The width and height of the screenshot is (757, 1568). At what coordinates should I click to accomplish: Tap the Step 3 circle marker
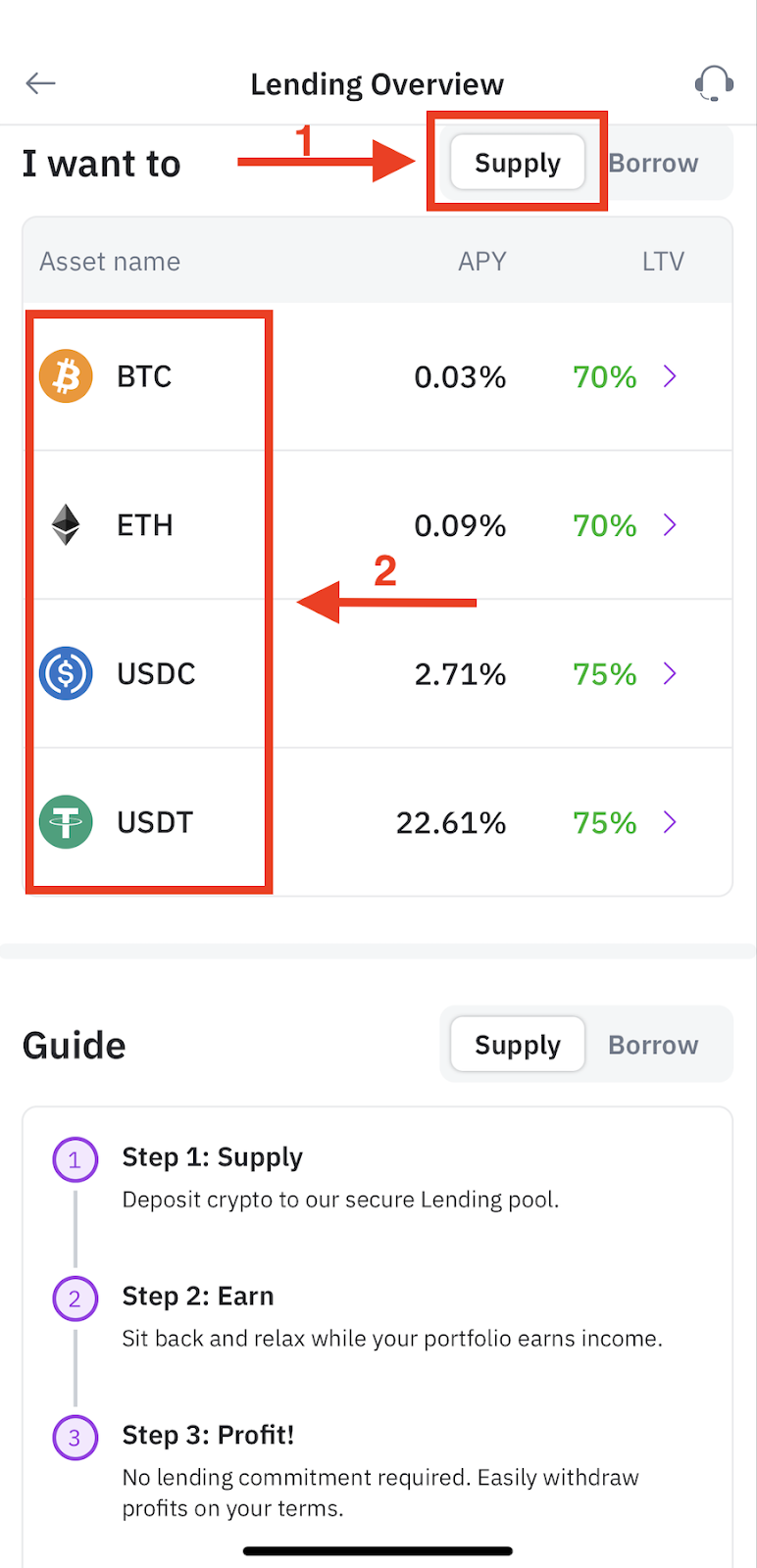pyautogui.click(x=75, y=1438)
